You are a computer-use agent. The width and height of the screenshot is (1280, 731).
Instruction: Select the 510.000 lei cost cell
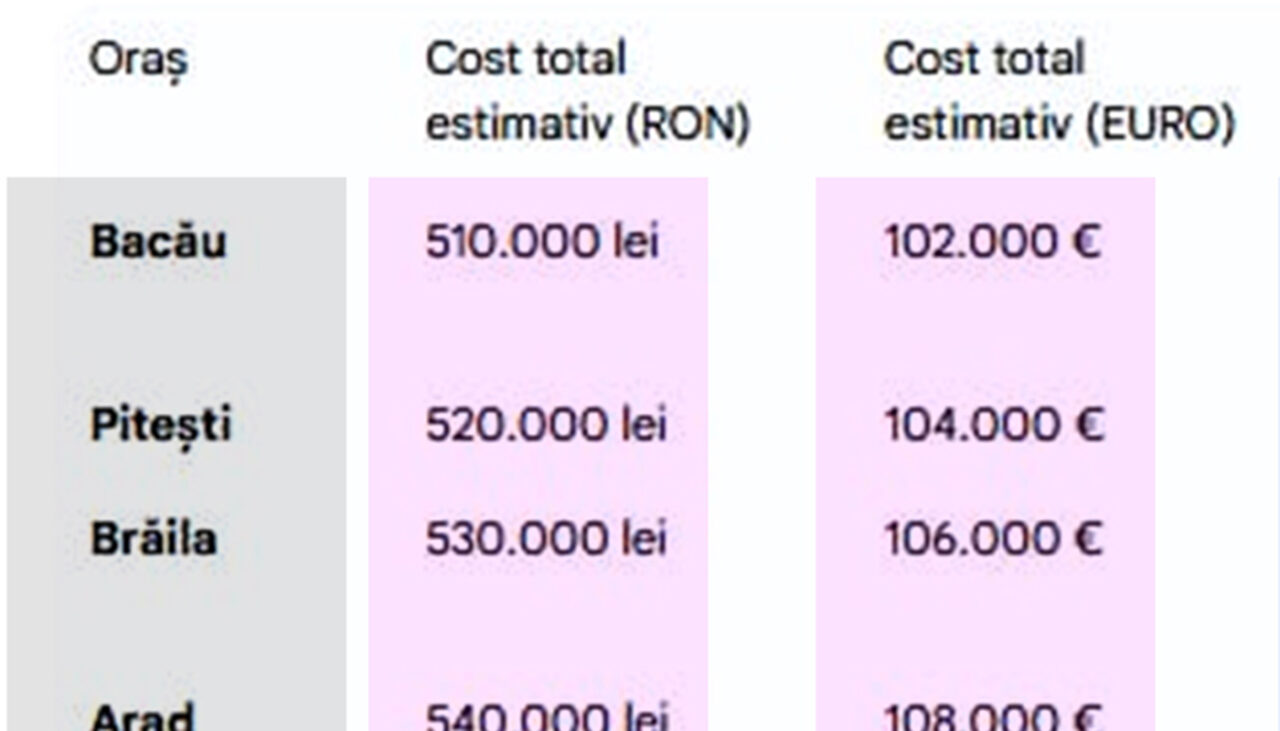(542, 243)
